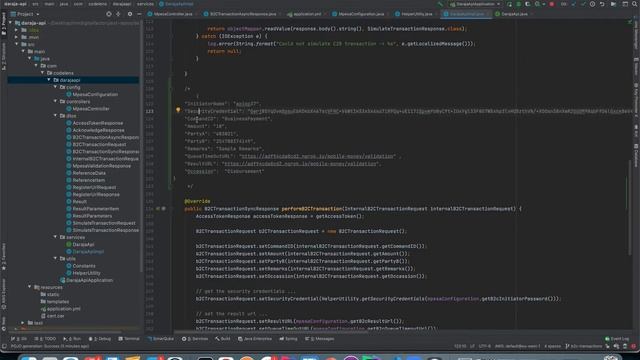
Task: Click the editor horizontal scrollbar
Action: [x=271, y=331]
